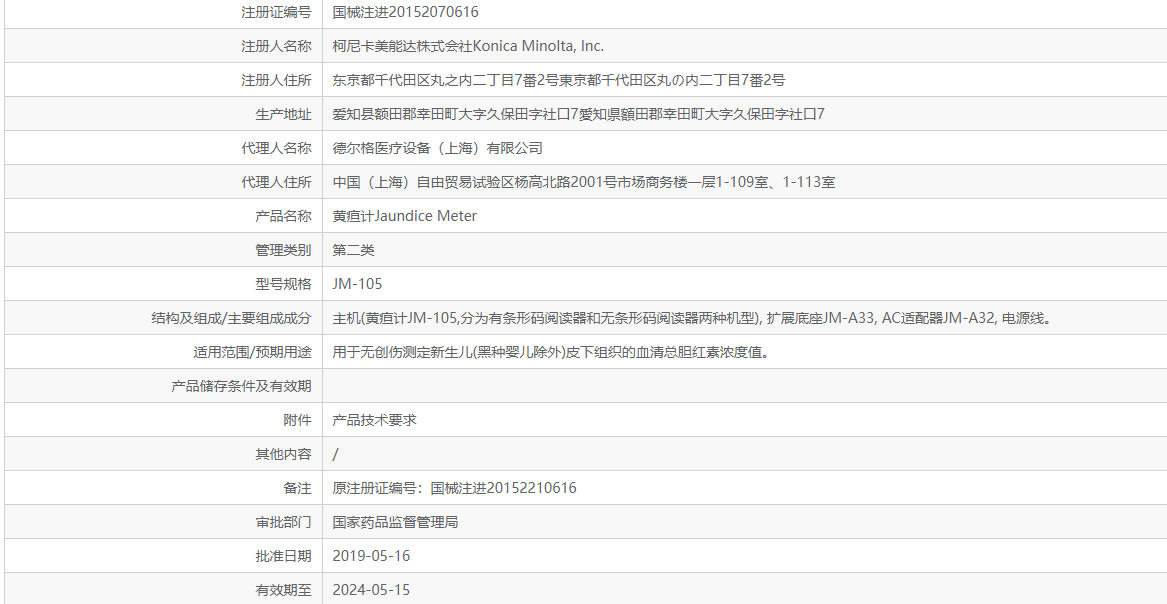Select the registrant address in 东京都千代田区

click(559, 80)
